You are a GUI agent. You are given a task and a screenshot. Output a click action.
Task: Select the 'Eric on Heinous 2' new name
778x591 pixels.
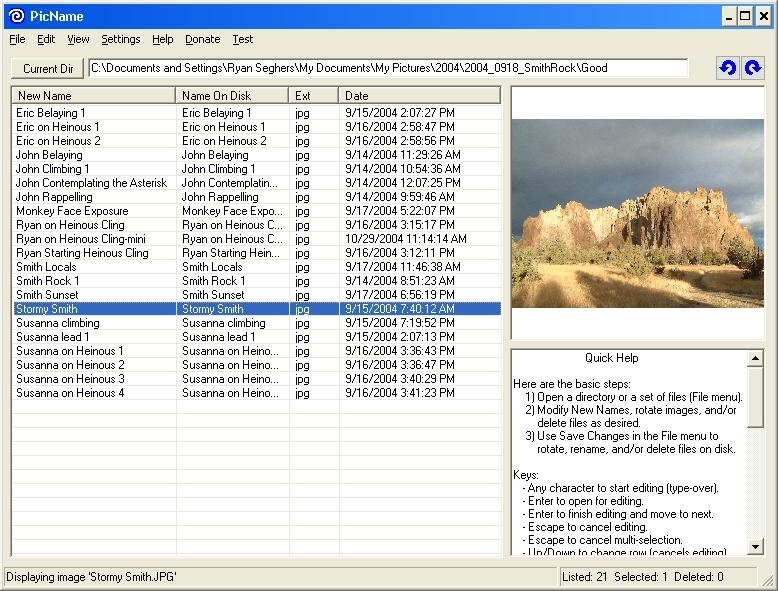(58, 140)
